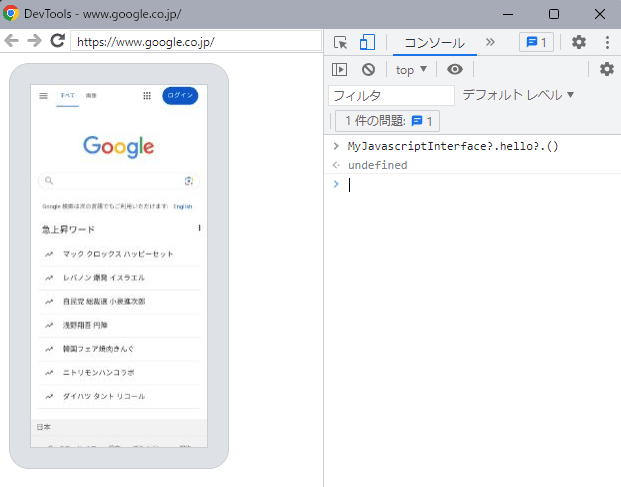Open trending item マック クロックス ハッピーセット
This screenshot has height=487, width=621.
pyautogui.click(x=119, y=254)
